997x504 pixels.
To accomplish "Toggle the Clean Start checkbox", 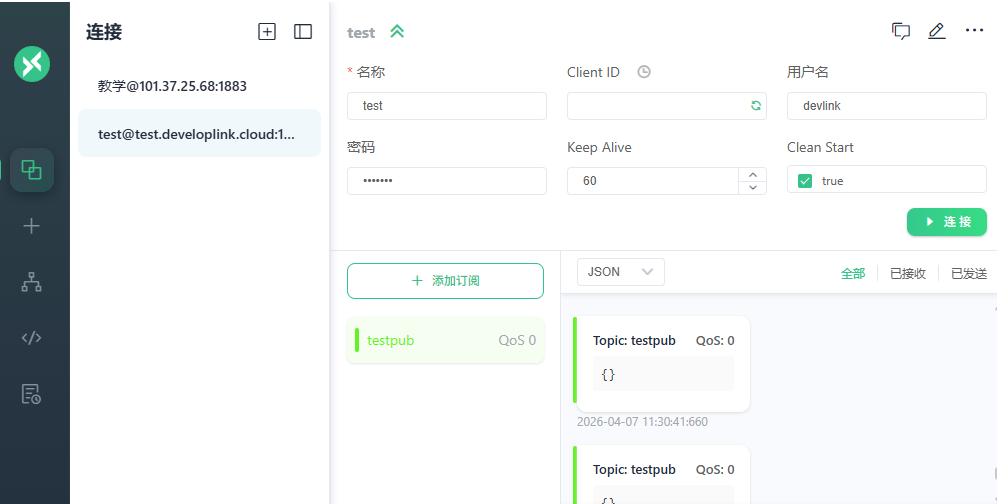I will point(805,180).
